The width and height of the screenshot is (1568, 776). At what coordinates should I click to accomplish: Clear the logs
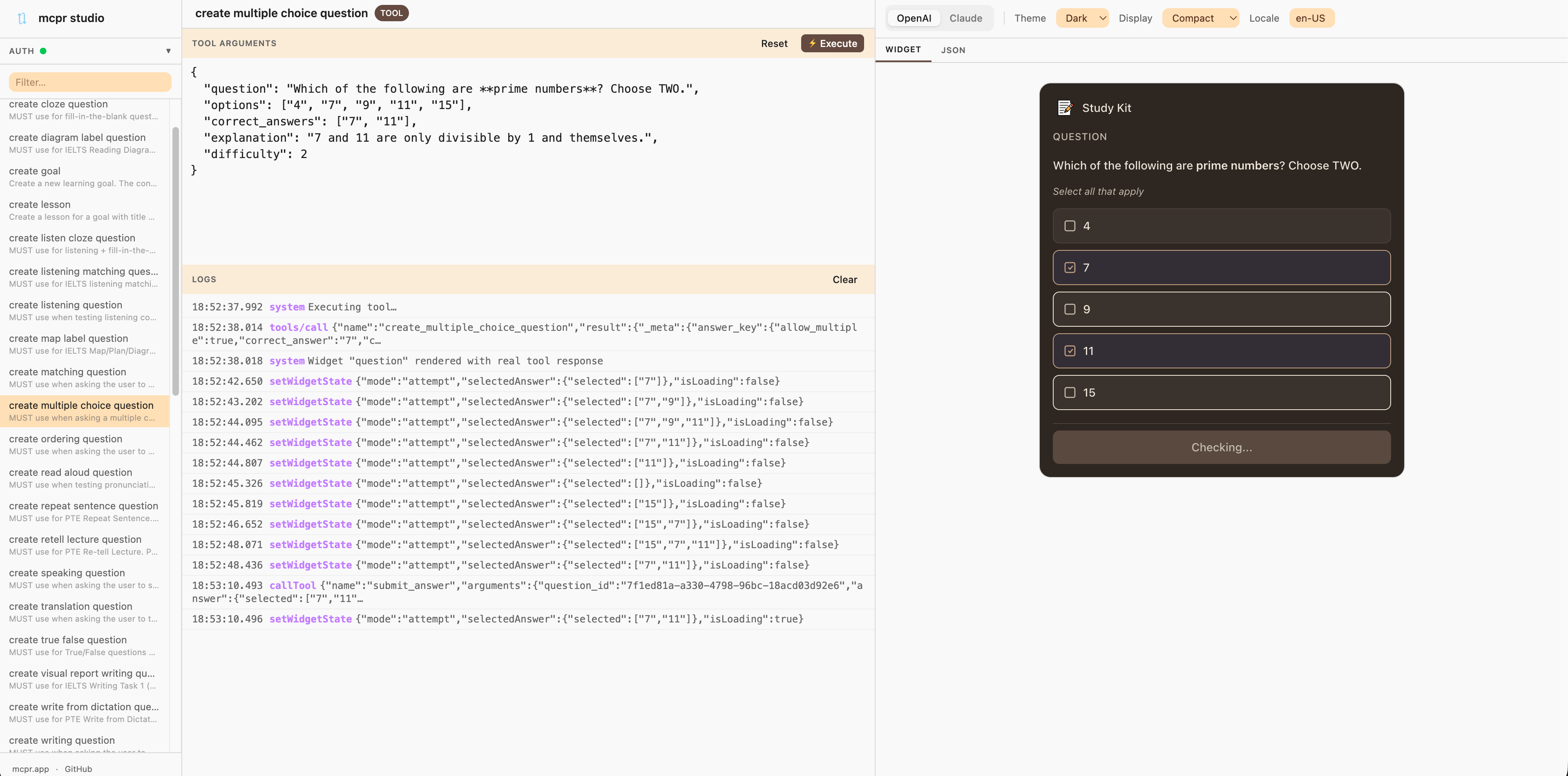844,279
